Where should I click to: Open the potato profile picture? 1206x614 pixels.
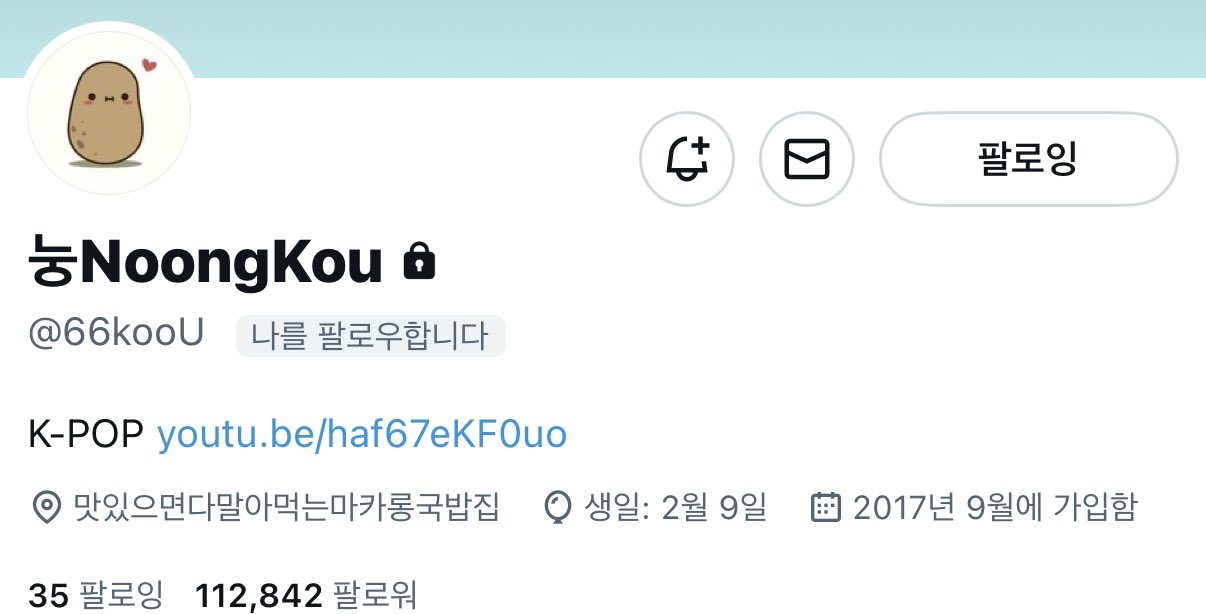pyautogui.click(x=108, y=112)
